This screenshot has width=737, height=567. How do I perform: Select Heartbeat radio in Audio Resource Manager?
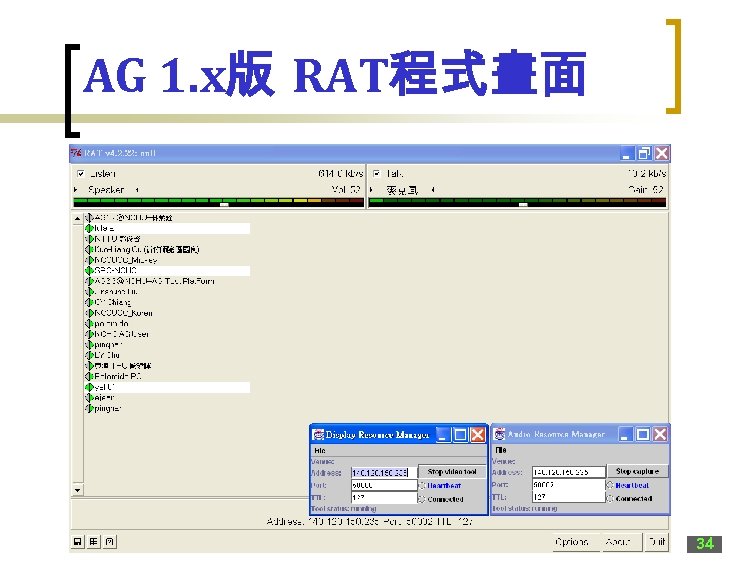coord(610,485)
